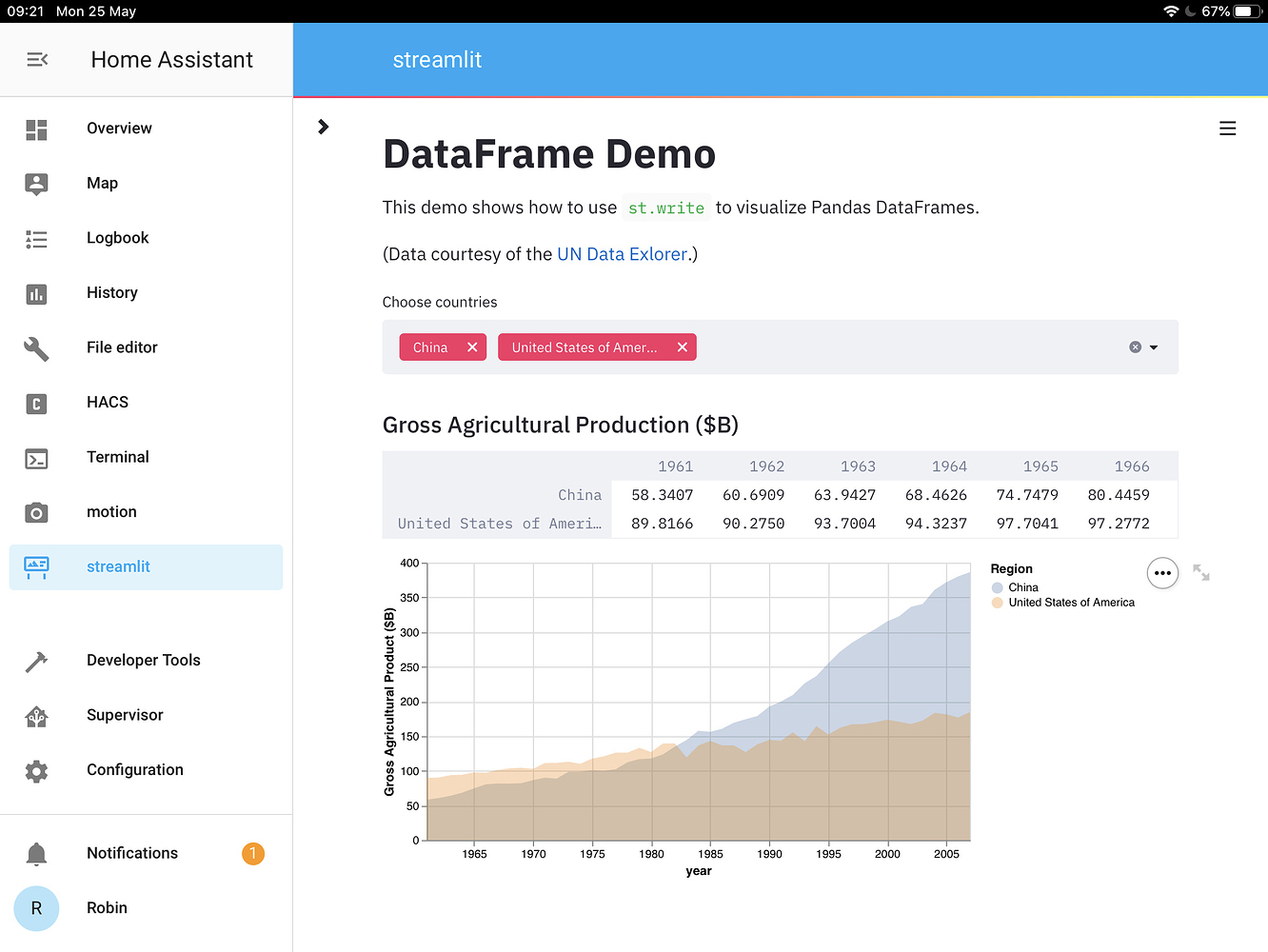Open HACS
This screenshot has height=952, width=1268.
107,402
